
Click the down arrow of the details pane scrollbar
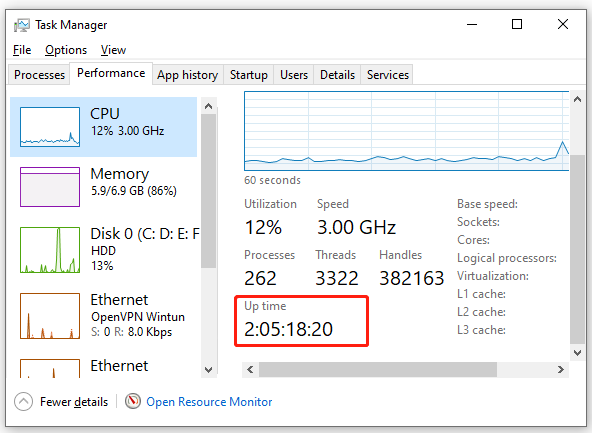577,353
